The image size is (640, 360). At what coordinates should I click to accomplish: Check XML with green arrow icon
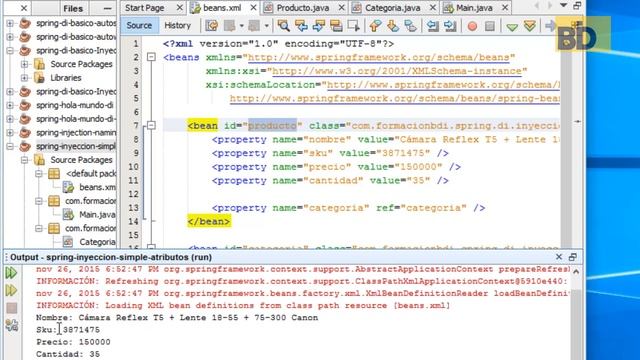(512, 27)
